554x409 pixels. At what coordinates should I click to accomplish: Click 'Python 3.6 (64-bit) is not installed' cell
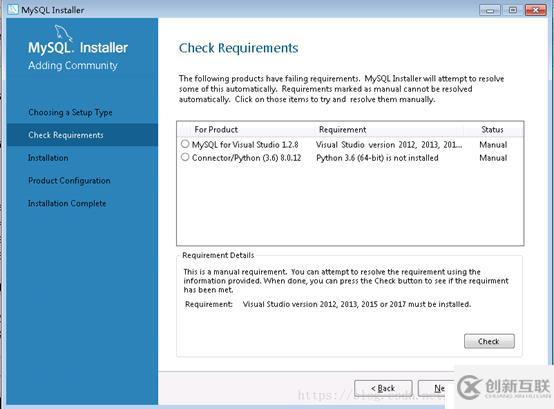click(x=377, y=158)
